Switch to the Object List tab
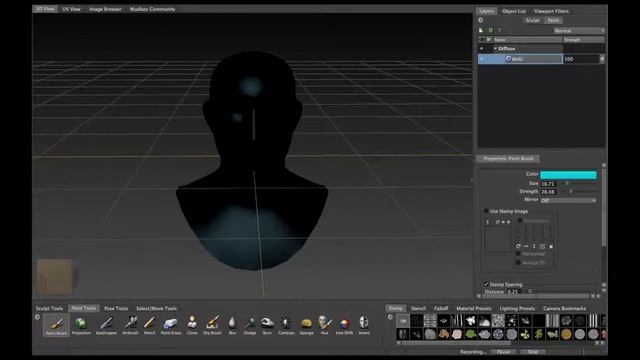This screenshot has height=360, width=640. (x=514, y=11)
